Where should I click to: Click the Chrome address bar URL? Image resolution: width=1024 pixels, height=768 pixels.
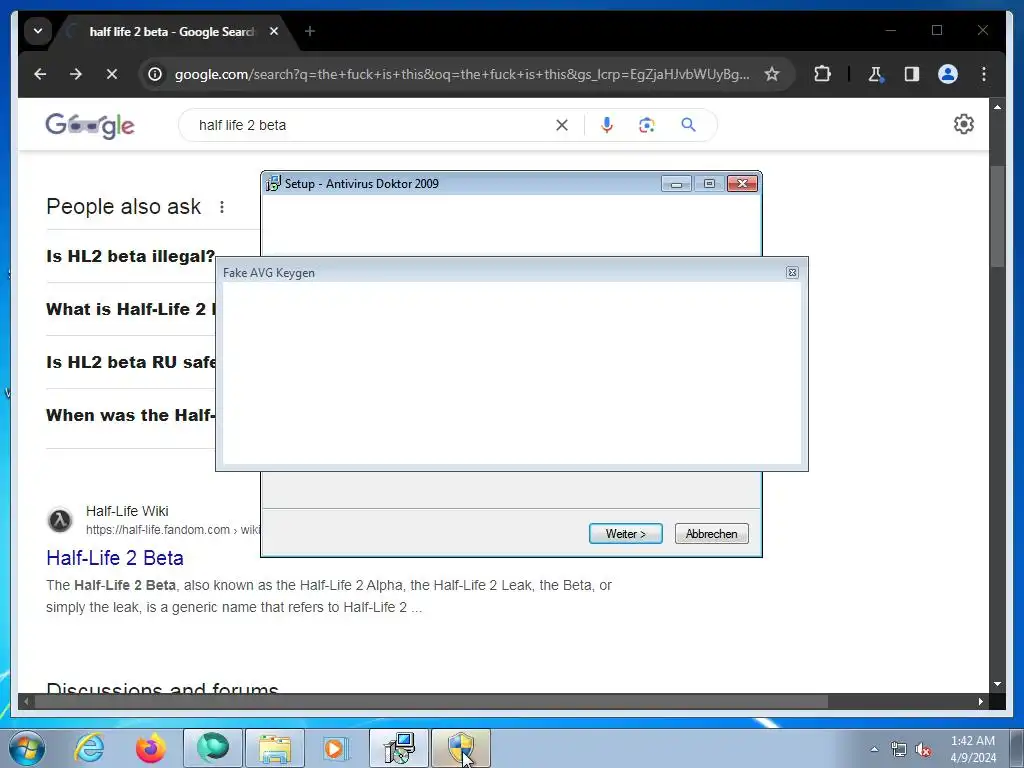462,74
